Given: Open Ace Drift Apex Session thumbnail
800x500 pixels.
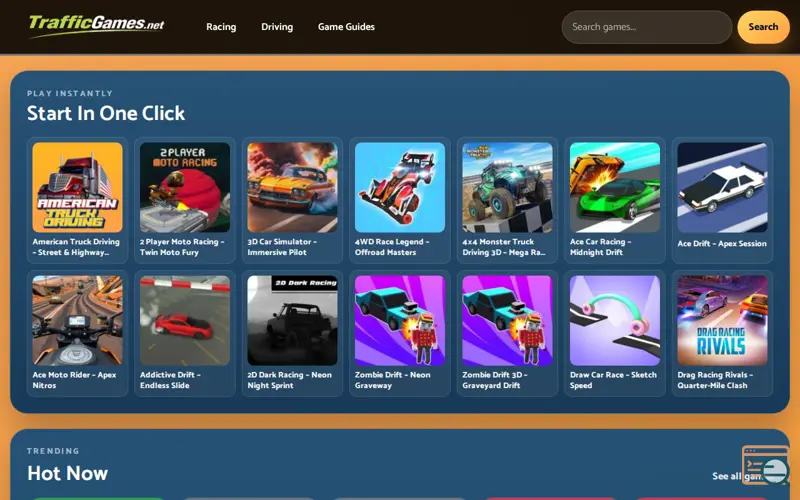Looking at the screenshot, I should coord(722,187).
